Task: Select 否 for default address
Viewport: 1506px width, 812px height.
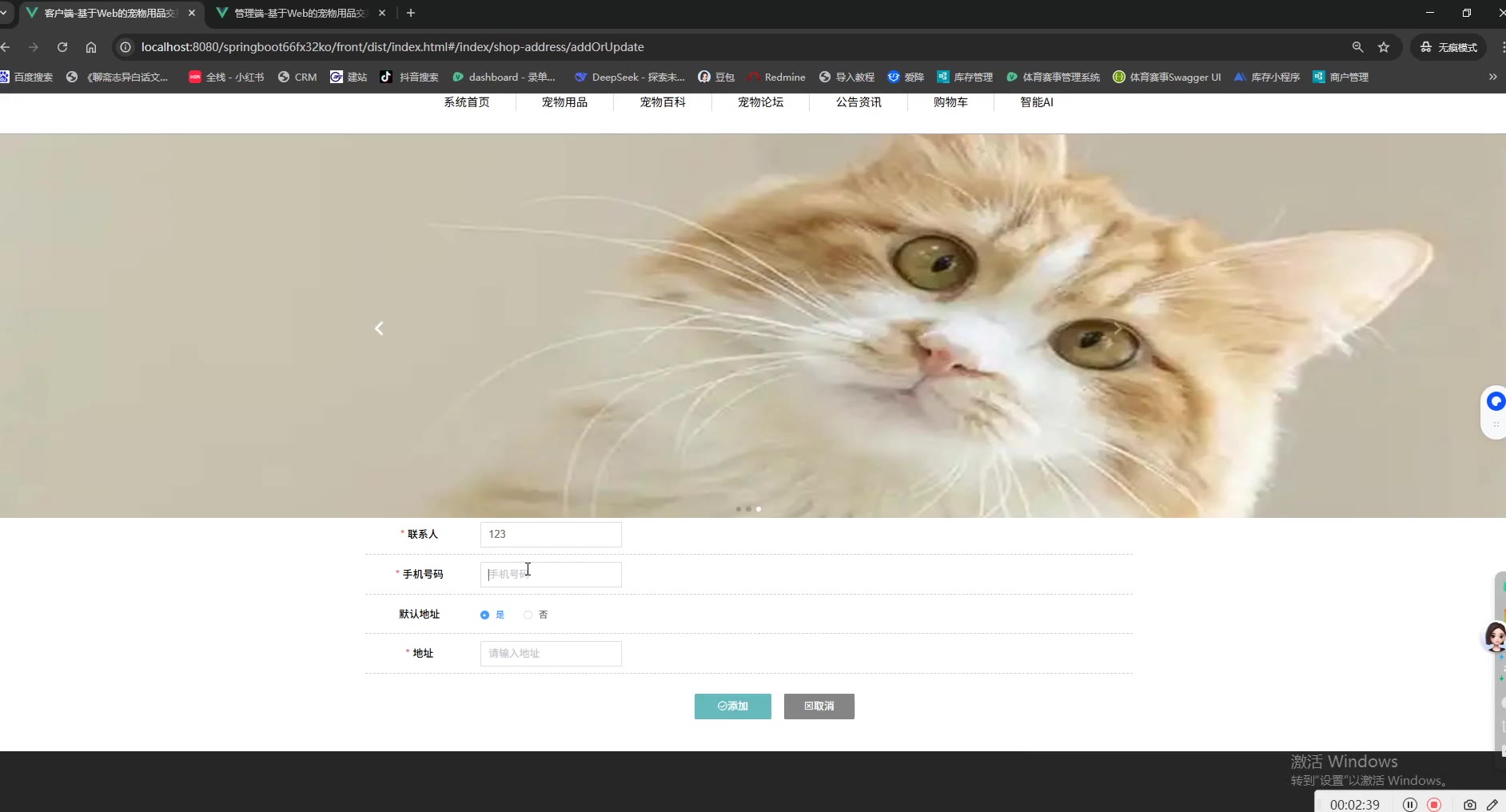Action: pos(528,615)
